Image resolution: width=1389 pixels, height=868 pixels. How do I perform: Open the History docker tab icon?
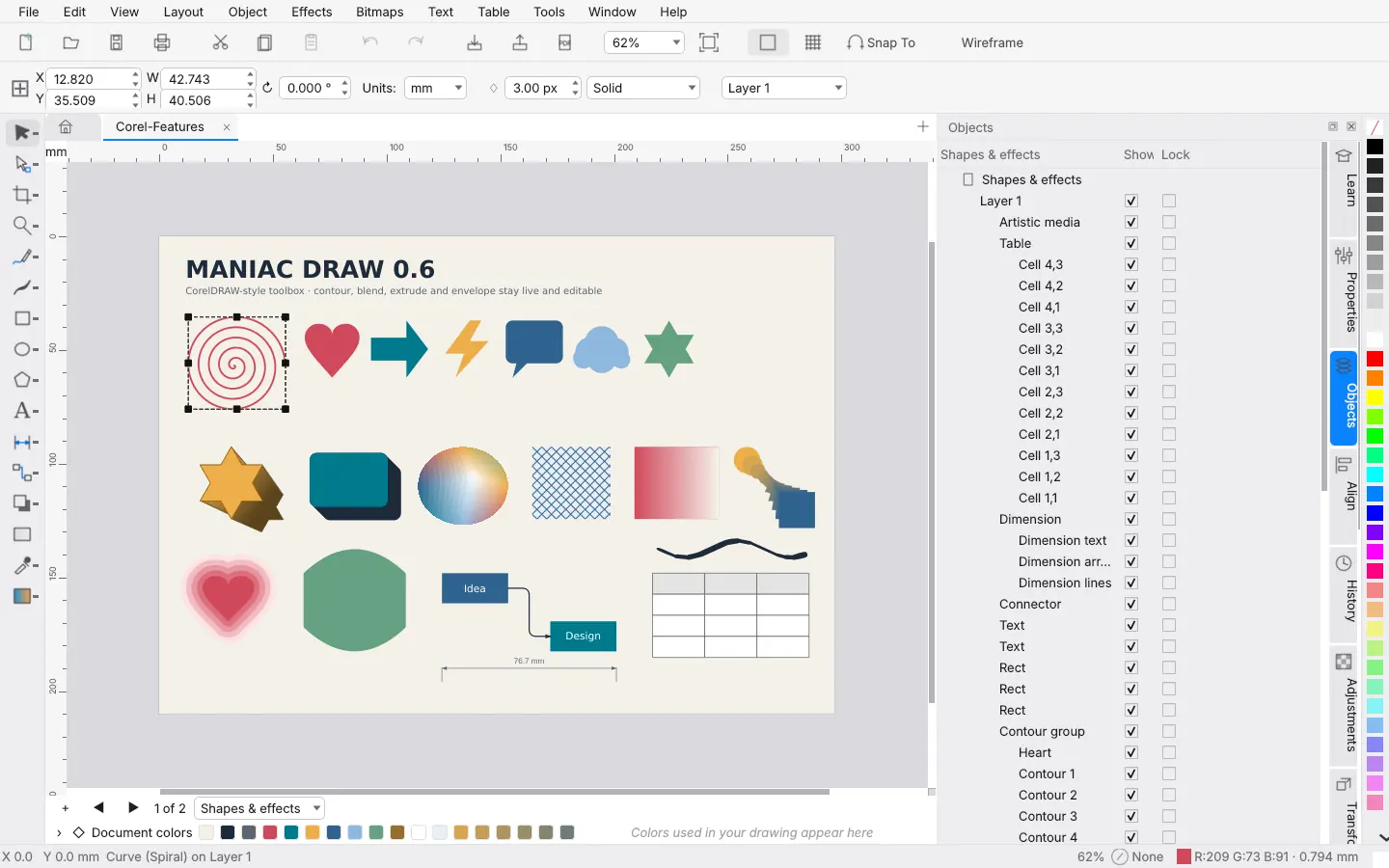1344,563
